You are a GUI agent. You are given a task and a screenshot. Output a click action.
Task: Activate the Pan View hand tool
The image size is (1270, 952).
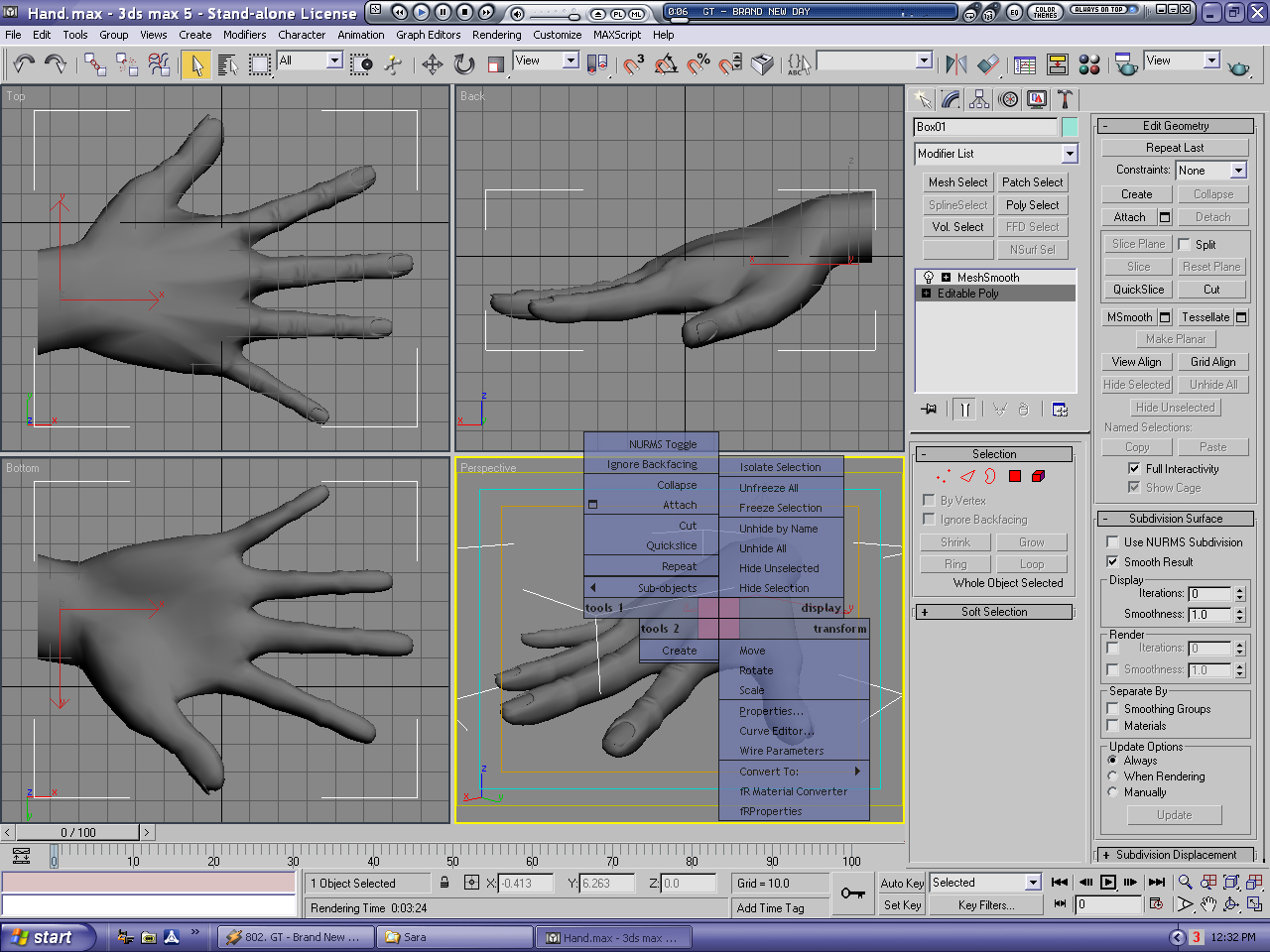pos(1207,904)
